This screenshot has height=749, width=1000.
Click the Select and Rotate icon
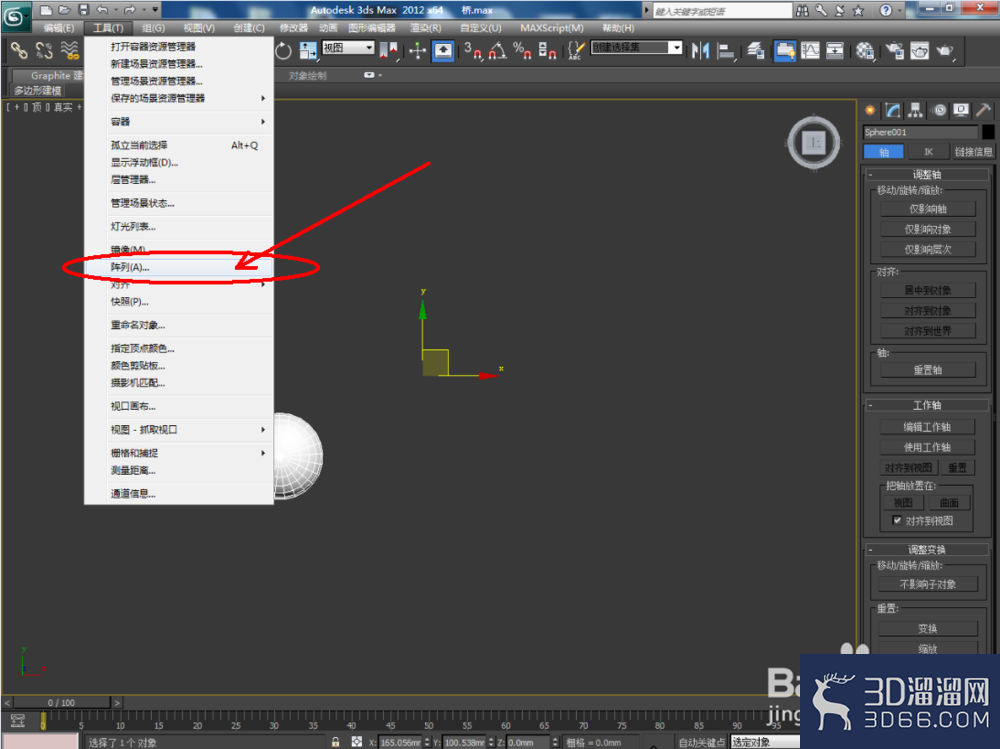pos(283,50)
